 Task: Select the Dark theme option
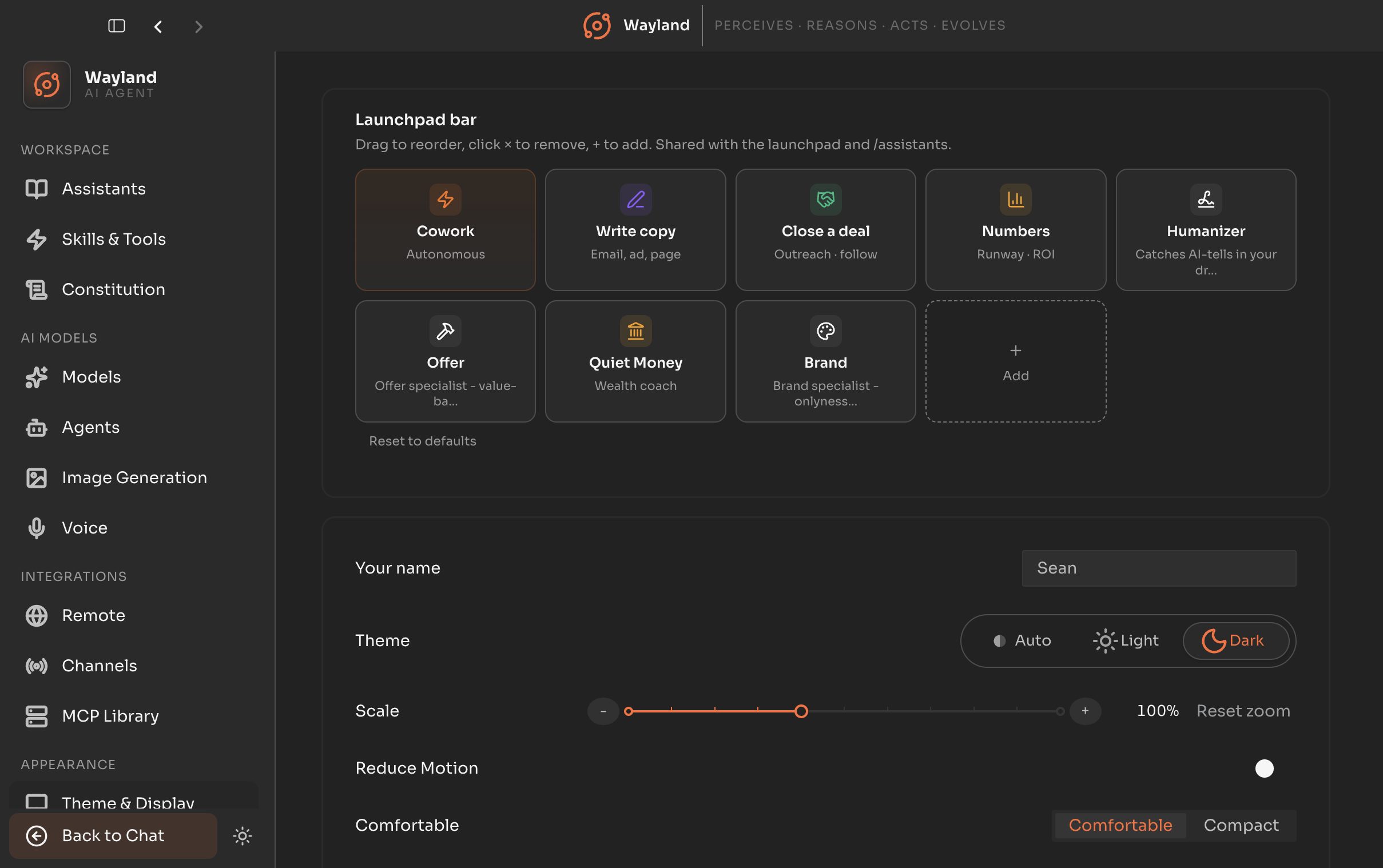pos(1235,640)
